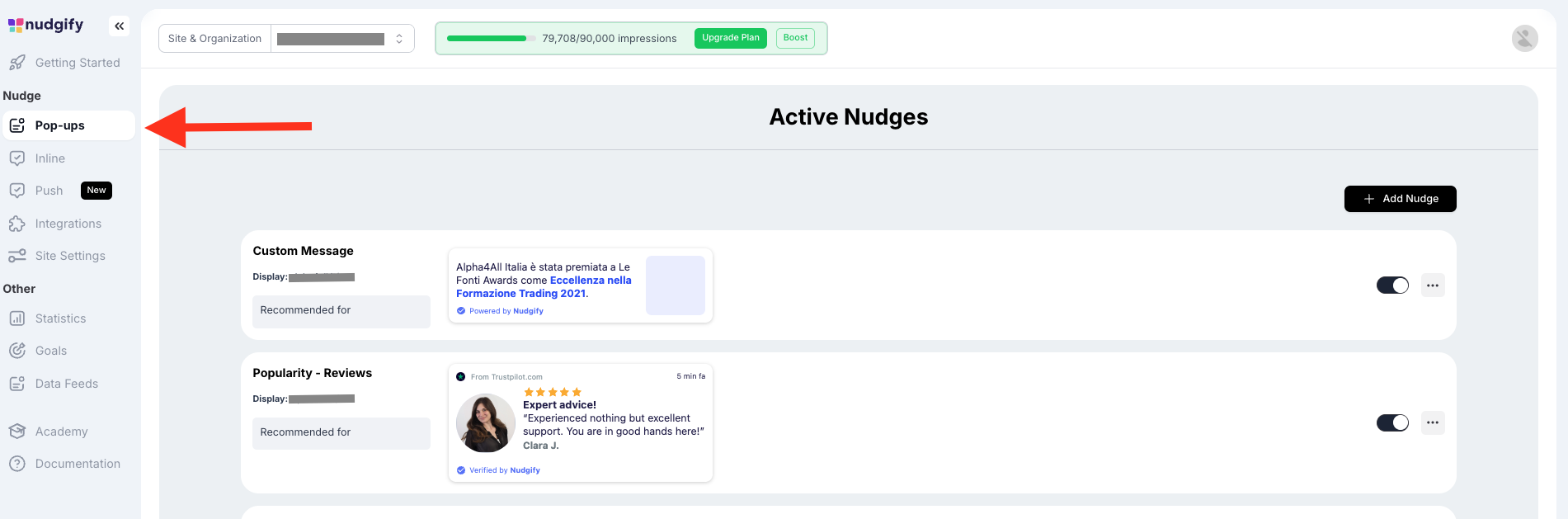Click the Recommended for box under Custom Message
The image size is (1568, 519).
pos(341,311)
